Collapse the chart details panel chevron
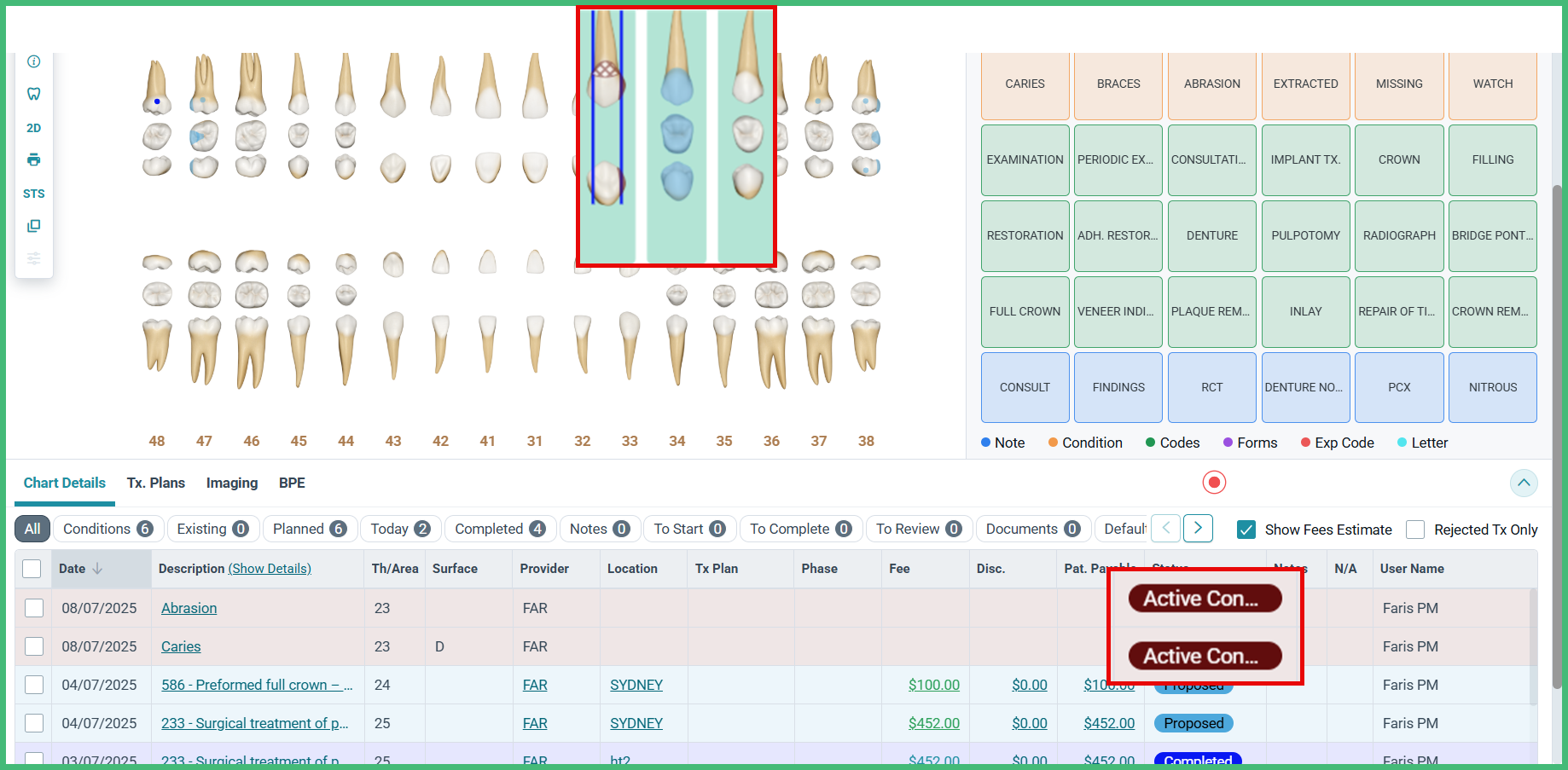This screenshot has width=1568, height=770. click(x=1524, y=483)
